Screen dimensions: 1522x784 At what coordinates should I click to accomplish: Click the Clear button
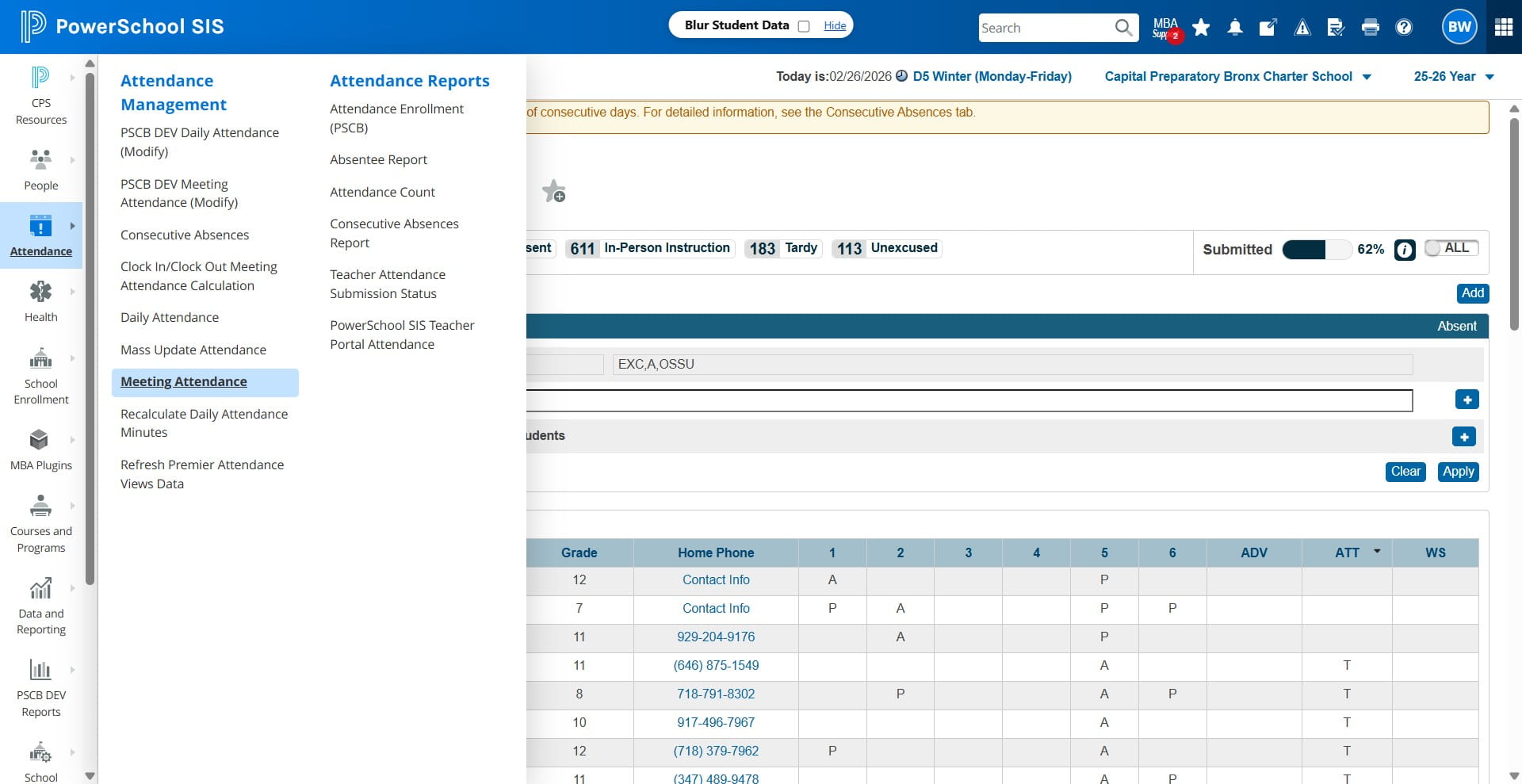point(1405,472)
